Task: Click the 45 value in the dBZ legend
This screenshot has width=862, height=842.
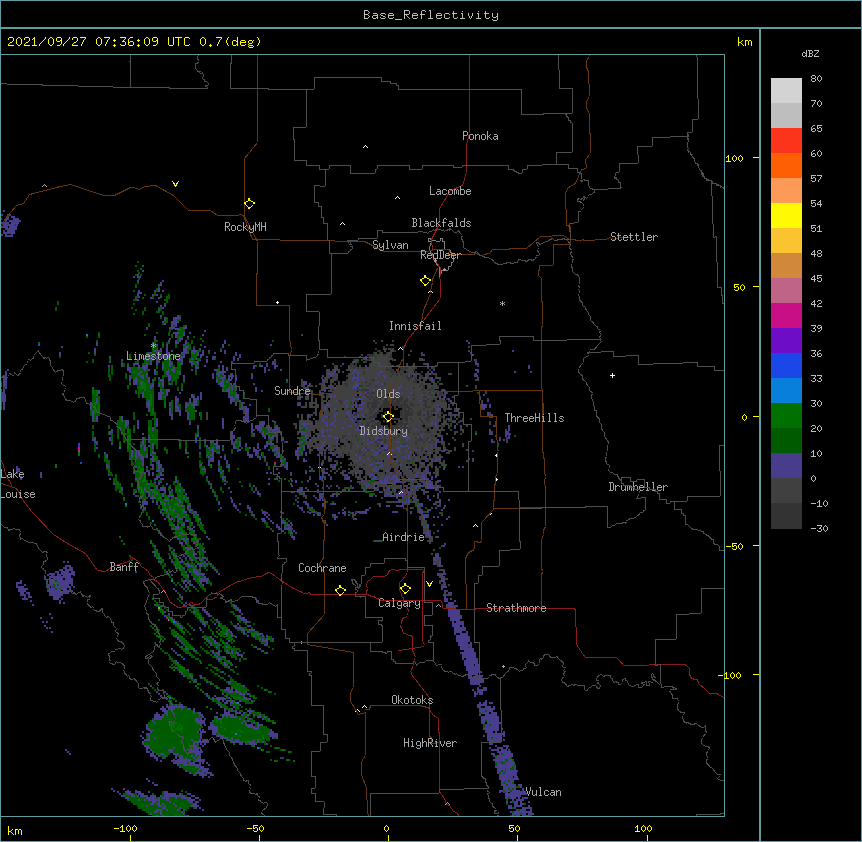Action: (x=816, y=279)
